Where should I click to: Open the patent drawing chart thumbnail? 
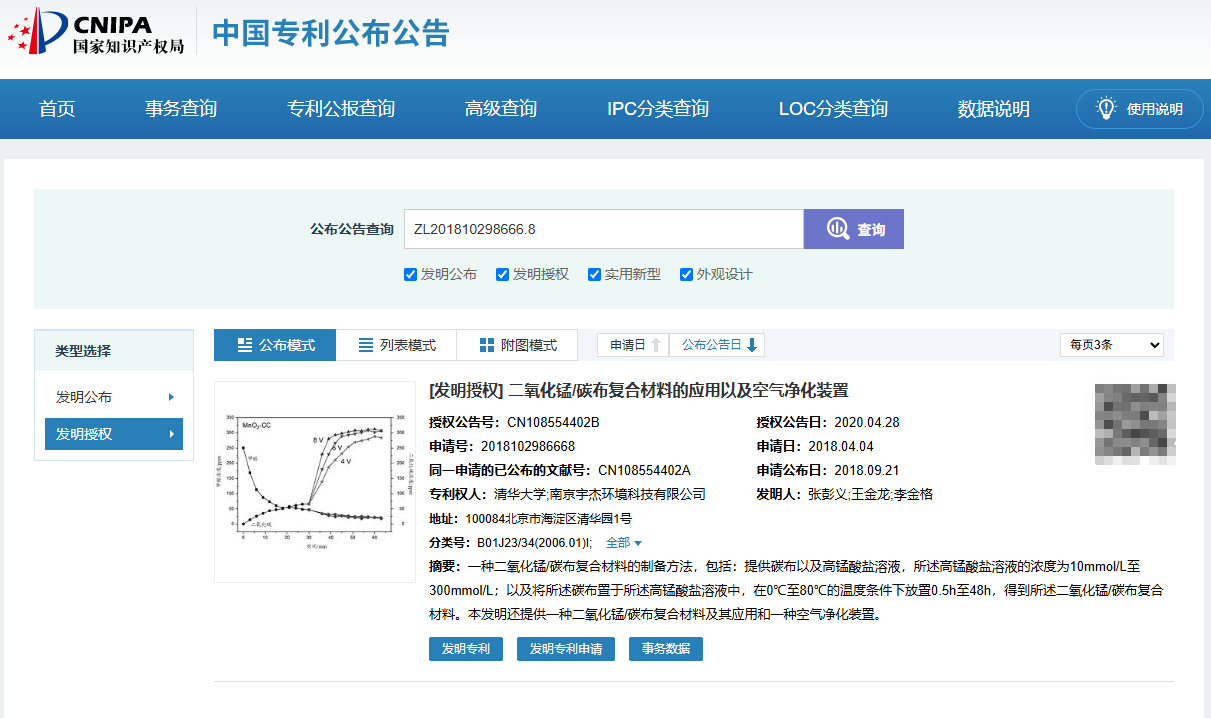pyautogui.click(x=315, y=482)
